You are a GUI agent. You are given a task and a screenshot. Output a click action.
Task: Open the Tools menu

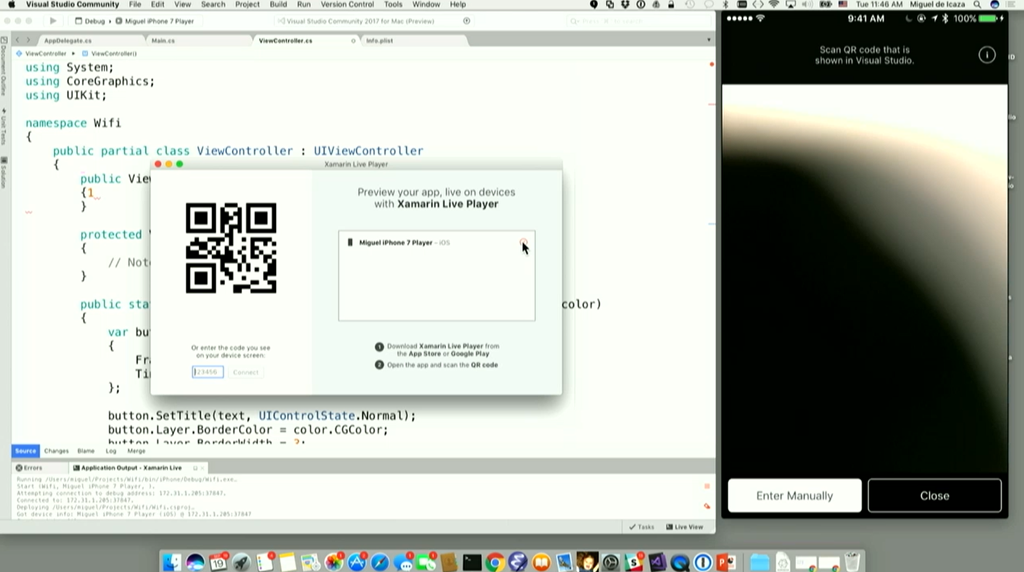(393, 5)
